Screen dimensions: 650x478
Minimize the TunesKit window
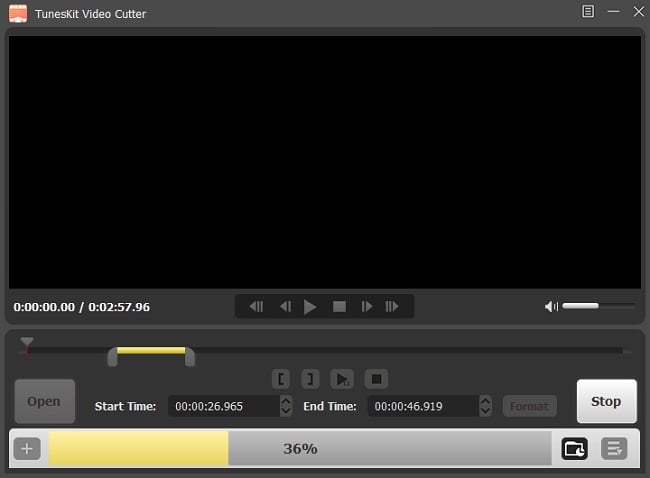point(614,12)
